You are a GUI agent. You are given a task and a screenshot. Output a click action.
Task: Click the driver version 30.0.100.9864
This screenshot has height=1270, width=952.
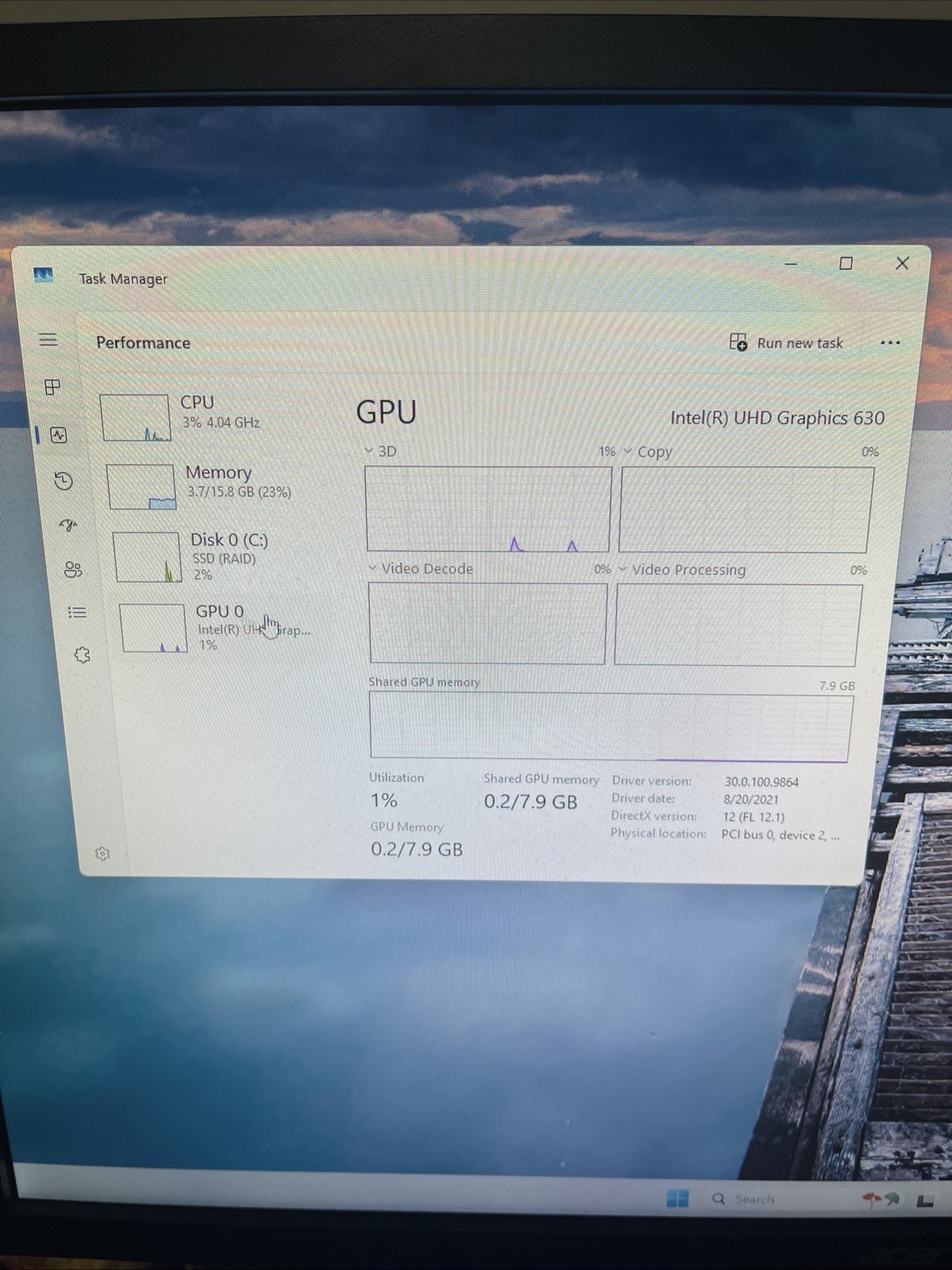(761, 782)
